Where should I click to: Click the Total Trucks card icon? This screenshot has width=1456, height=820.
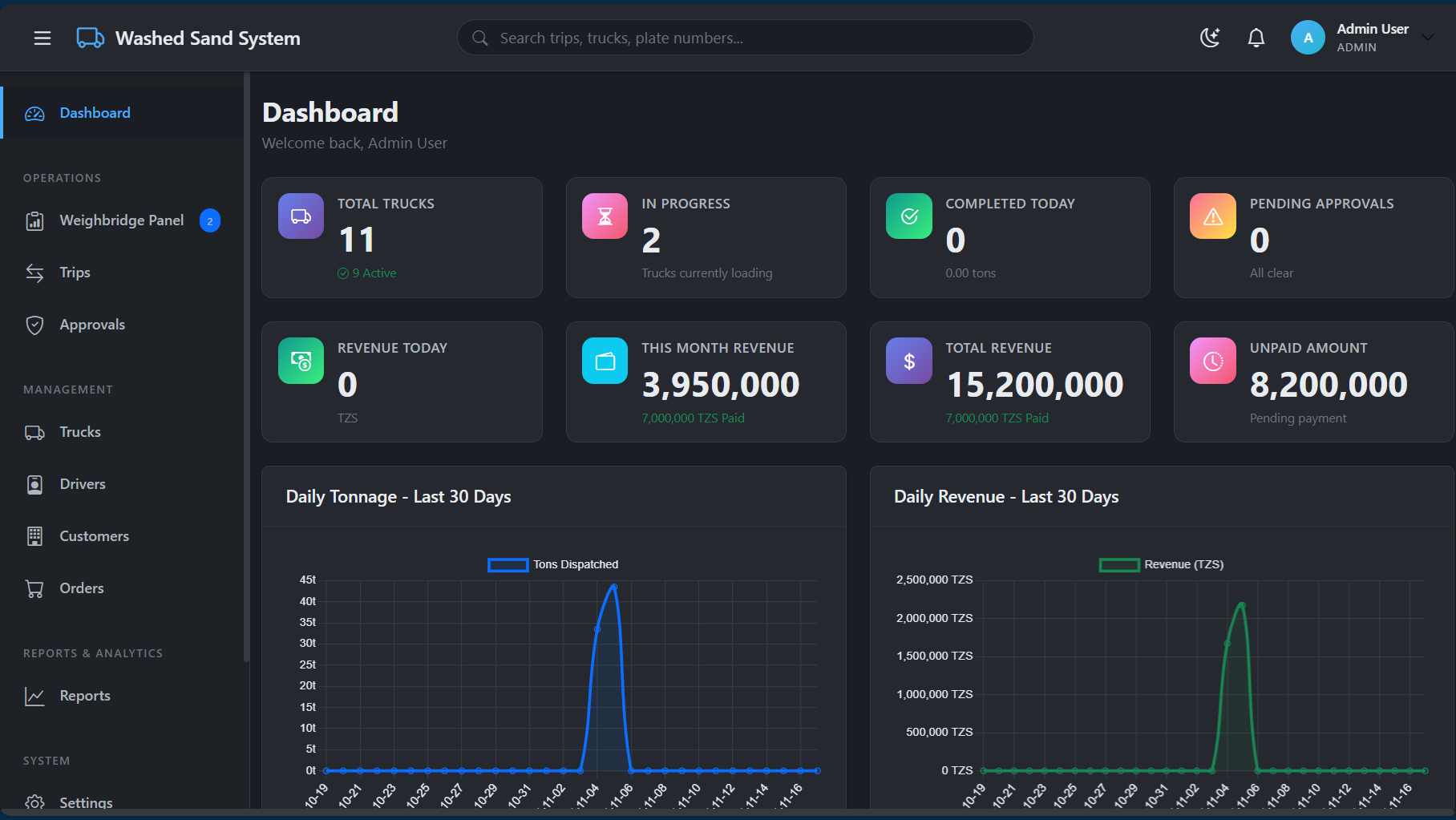pyautogui.click(x=301, y=216)
